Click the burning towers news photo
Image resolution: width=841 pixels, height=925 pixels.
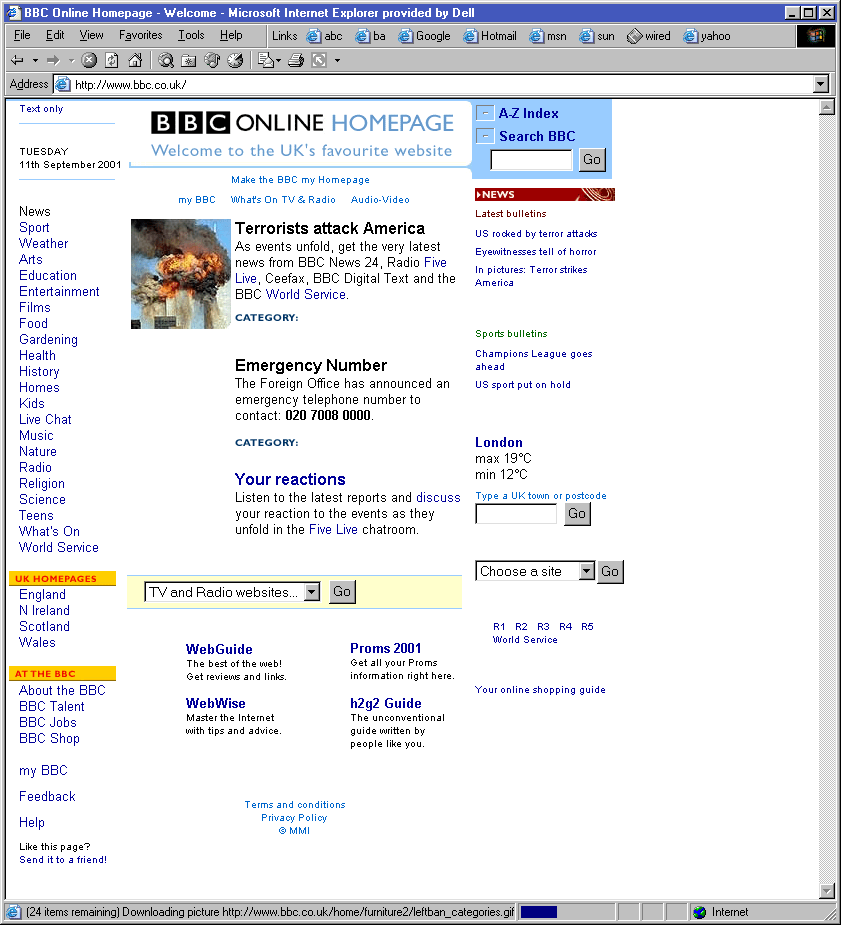180,274
